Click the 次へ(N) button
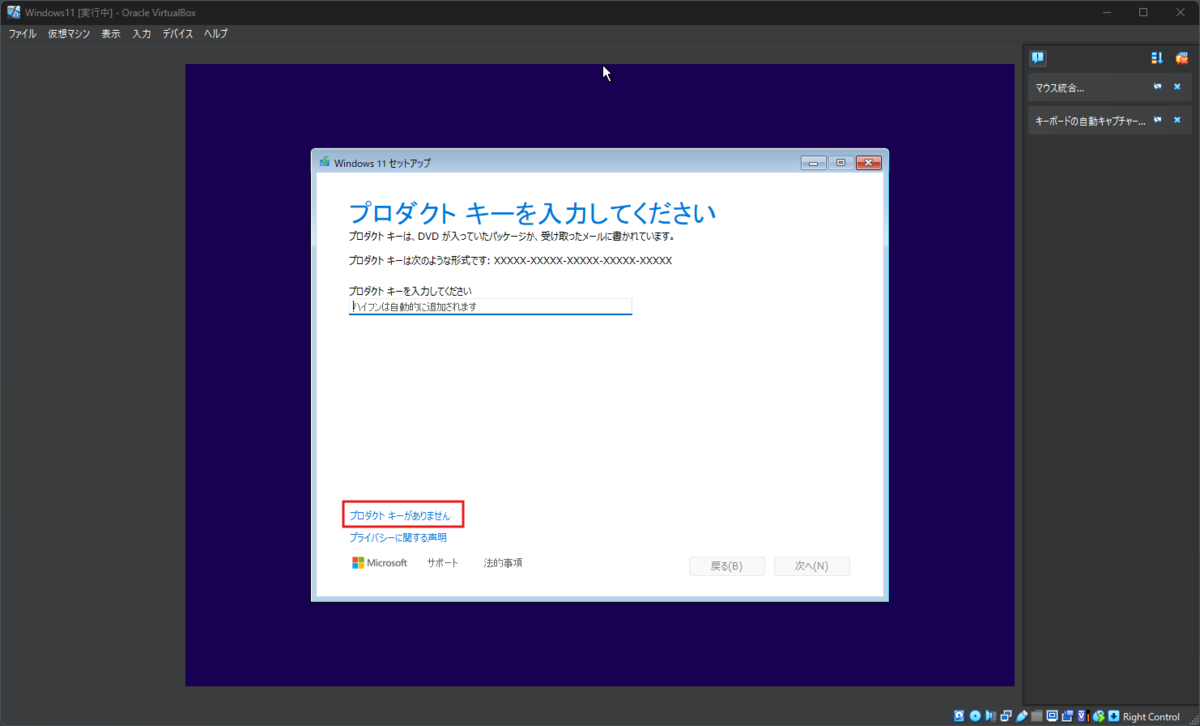 click(812, 566)
